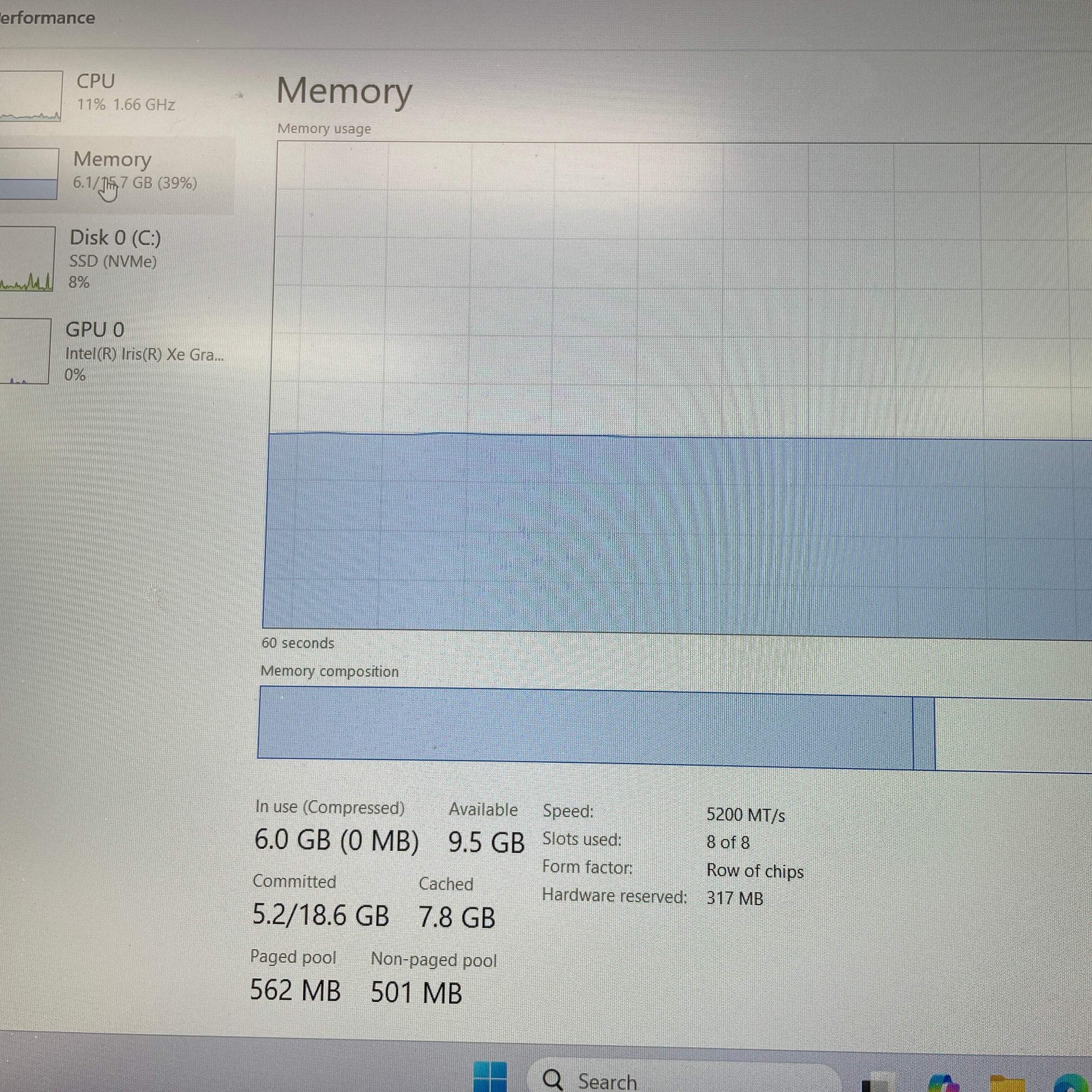Click the '6.0 GB (0 MB)' in-use value
1092x1092 pixels.
pos(336,840)
